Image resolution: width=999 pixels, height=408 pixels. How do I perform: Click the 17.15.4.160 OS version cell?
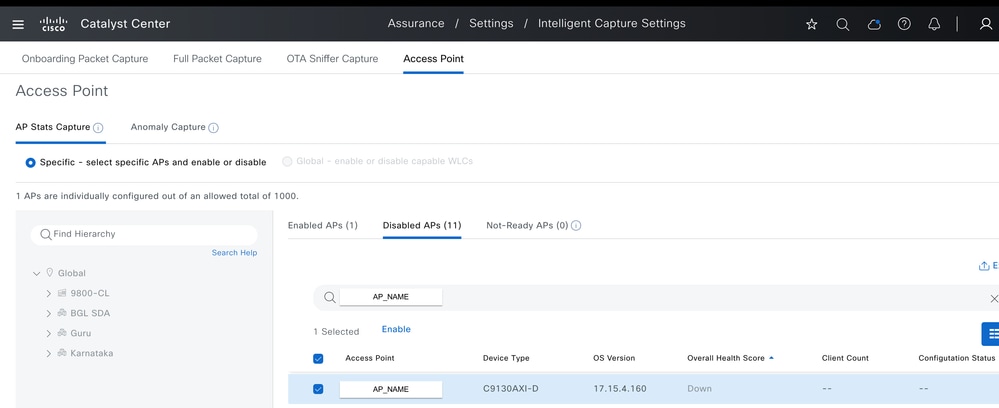coord(618,388)
